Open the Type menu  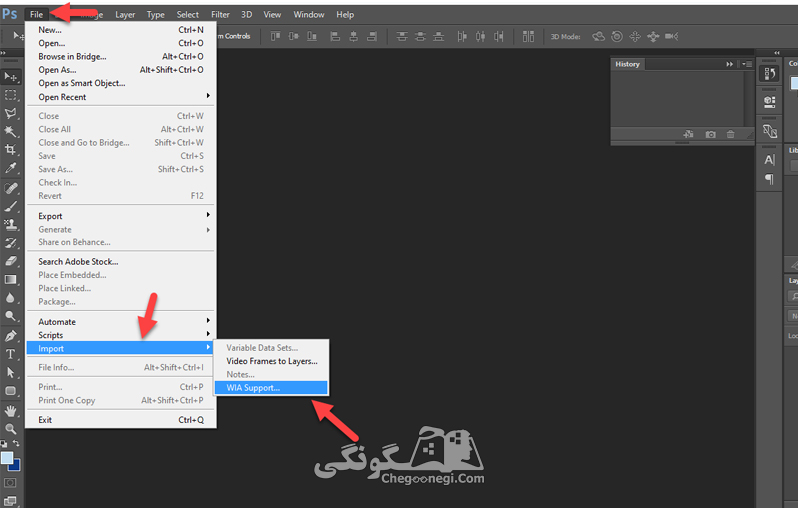[x=156, y=15]
